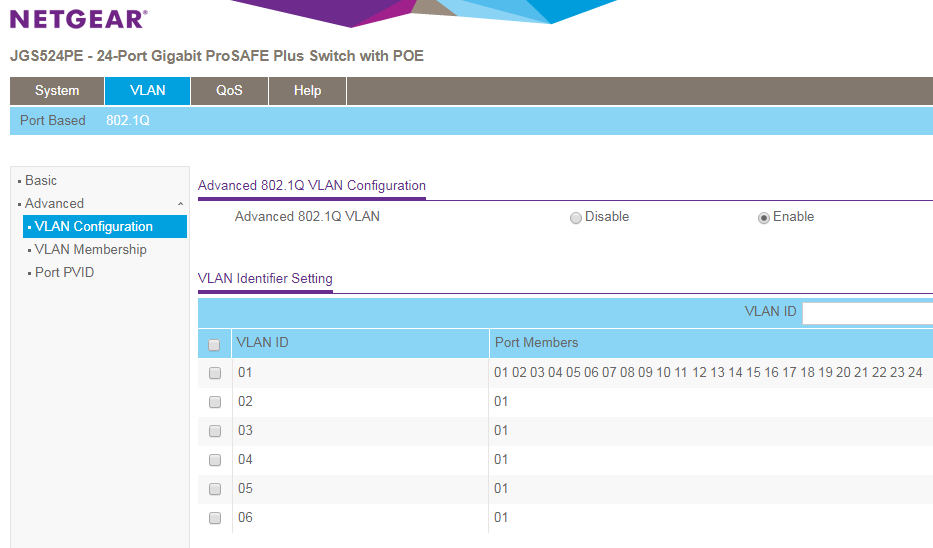This screenshot has height=548, width=933.
Task: Toggle the select-all checkbox in table header
Action: click(x=214, y=345)
